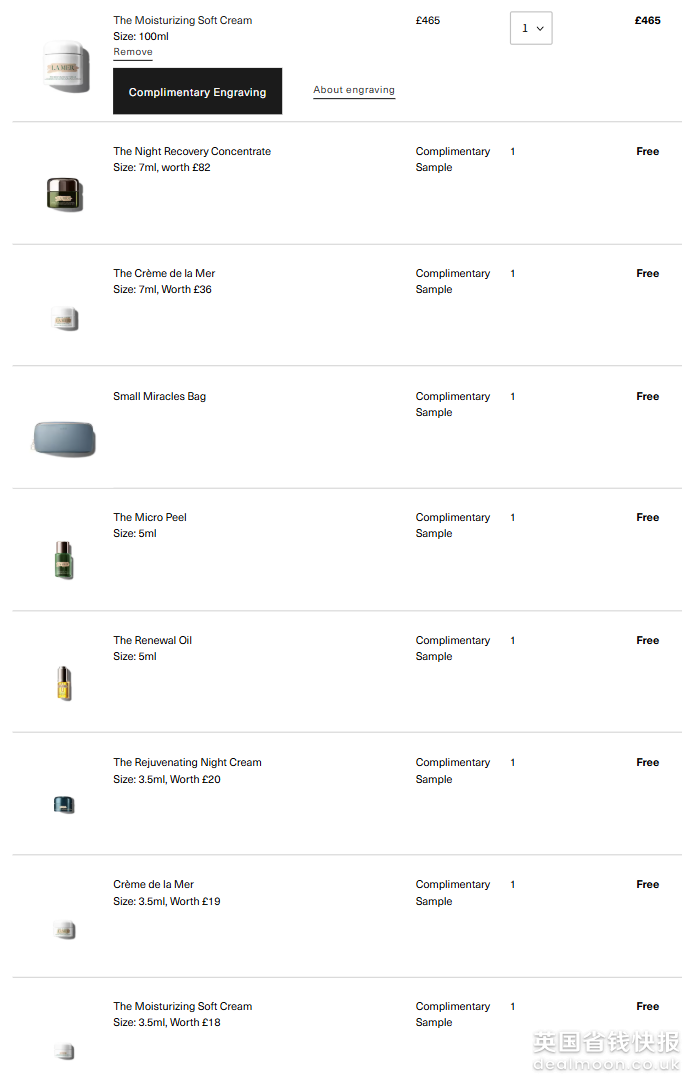This screenshot has width=682, height=1081.
Task: Click the Small Miracles Bag product name
Action: [159, 397]
